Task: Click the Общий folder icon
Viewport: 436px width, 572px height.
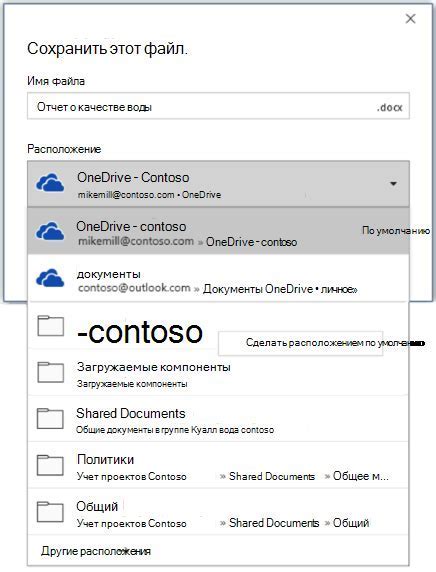Action: (x=51, y=512)
